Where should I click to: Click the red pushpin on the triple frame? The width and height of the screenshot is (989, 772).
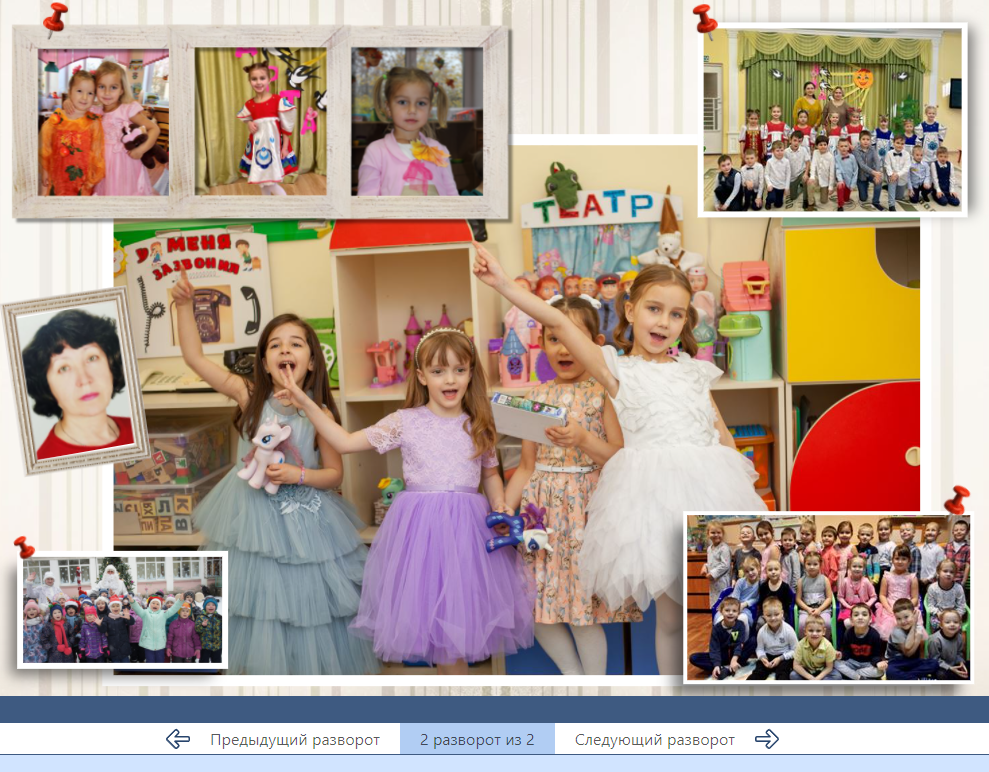pyautogui.click(x=55, y=17)
